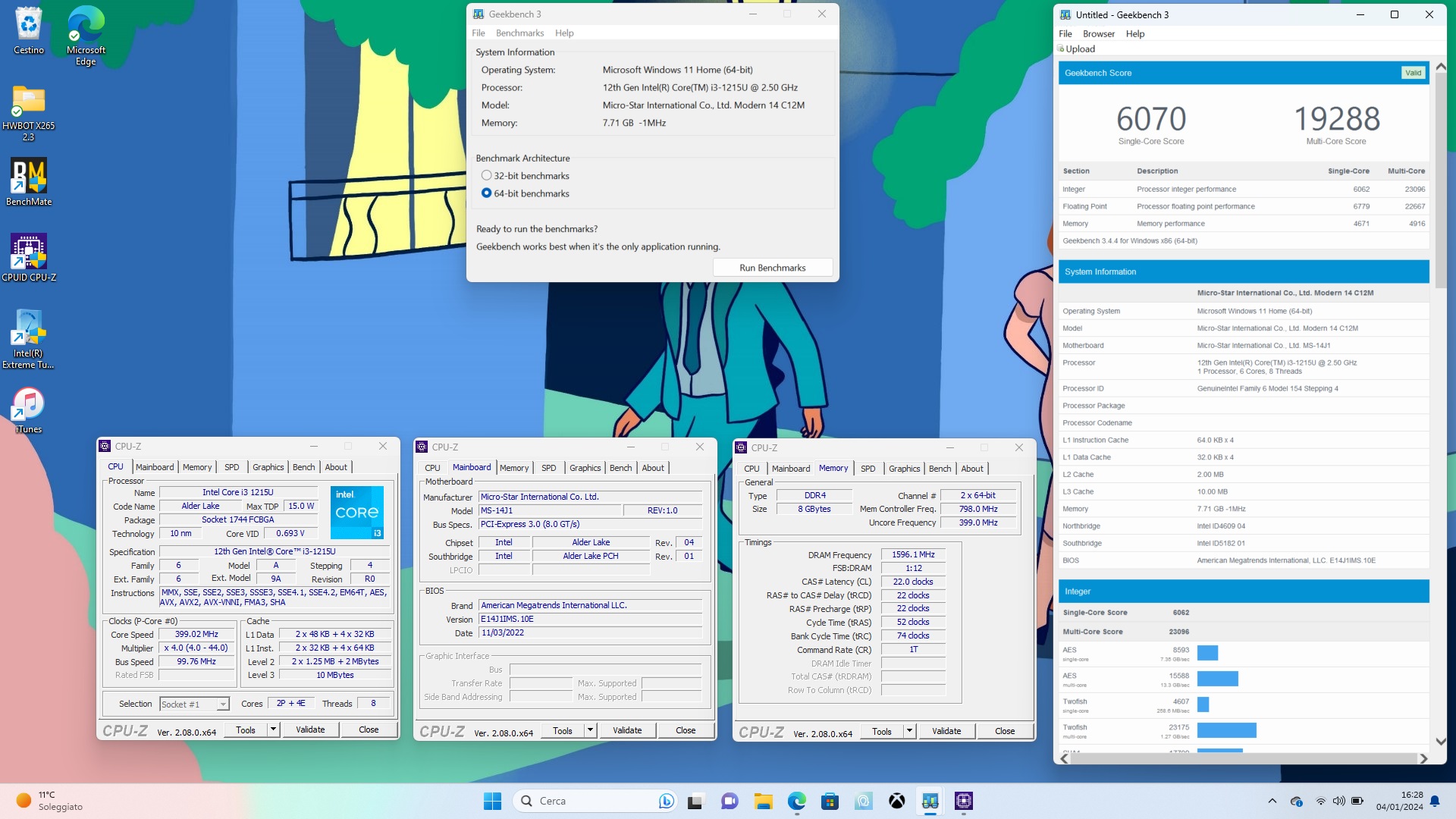Click the 19288 Multi-Core Score
This screenshot has width=1456, height=819.
1336,119
